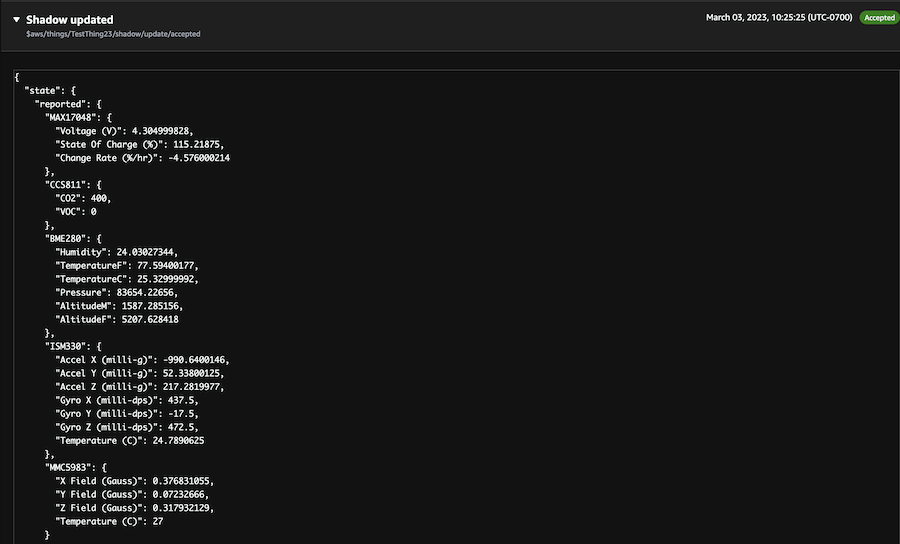Select the "MMC5983" sensor key
Screen dimensions: 900x544
(70, 468)
